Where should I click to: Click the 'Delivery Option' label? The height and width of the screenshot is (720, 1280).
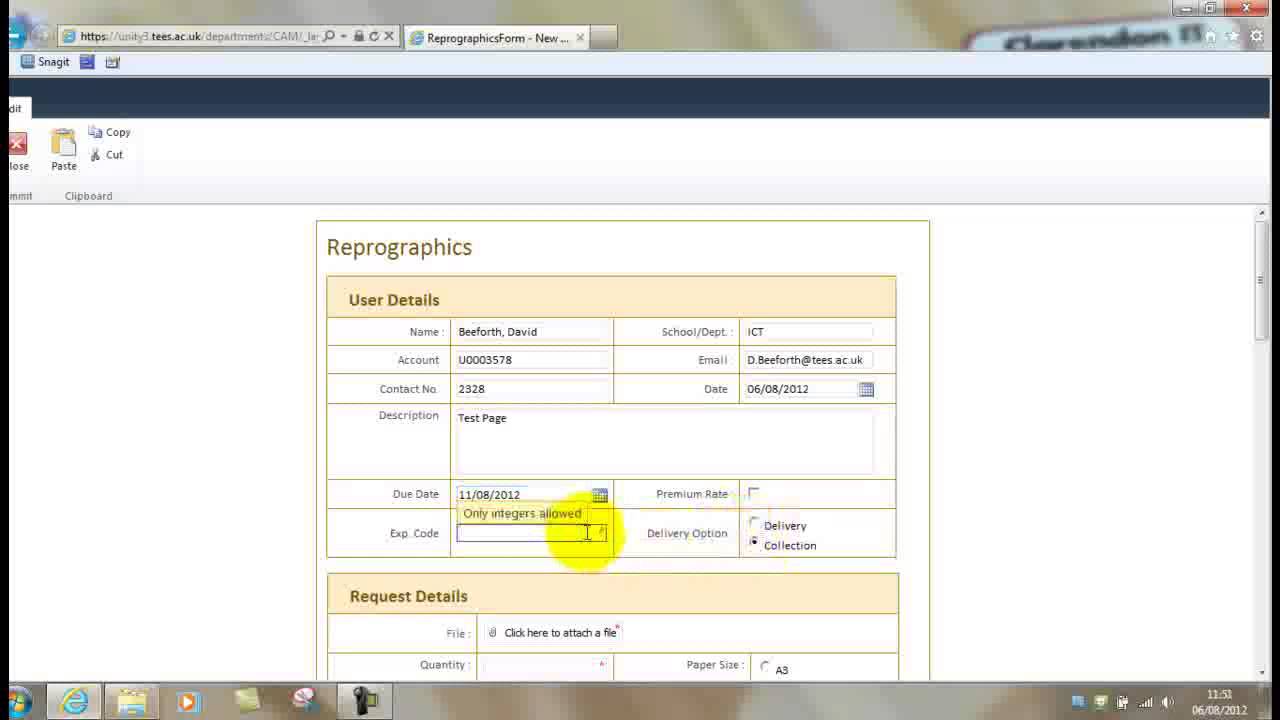point(687,534)
